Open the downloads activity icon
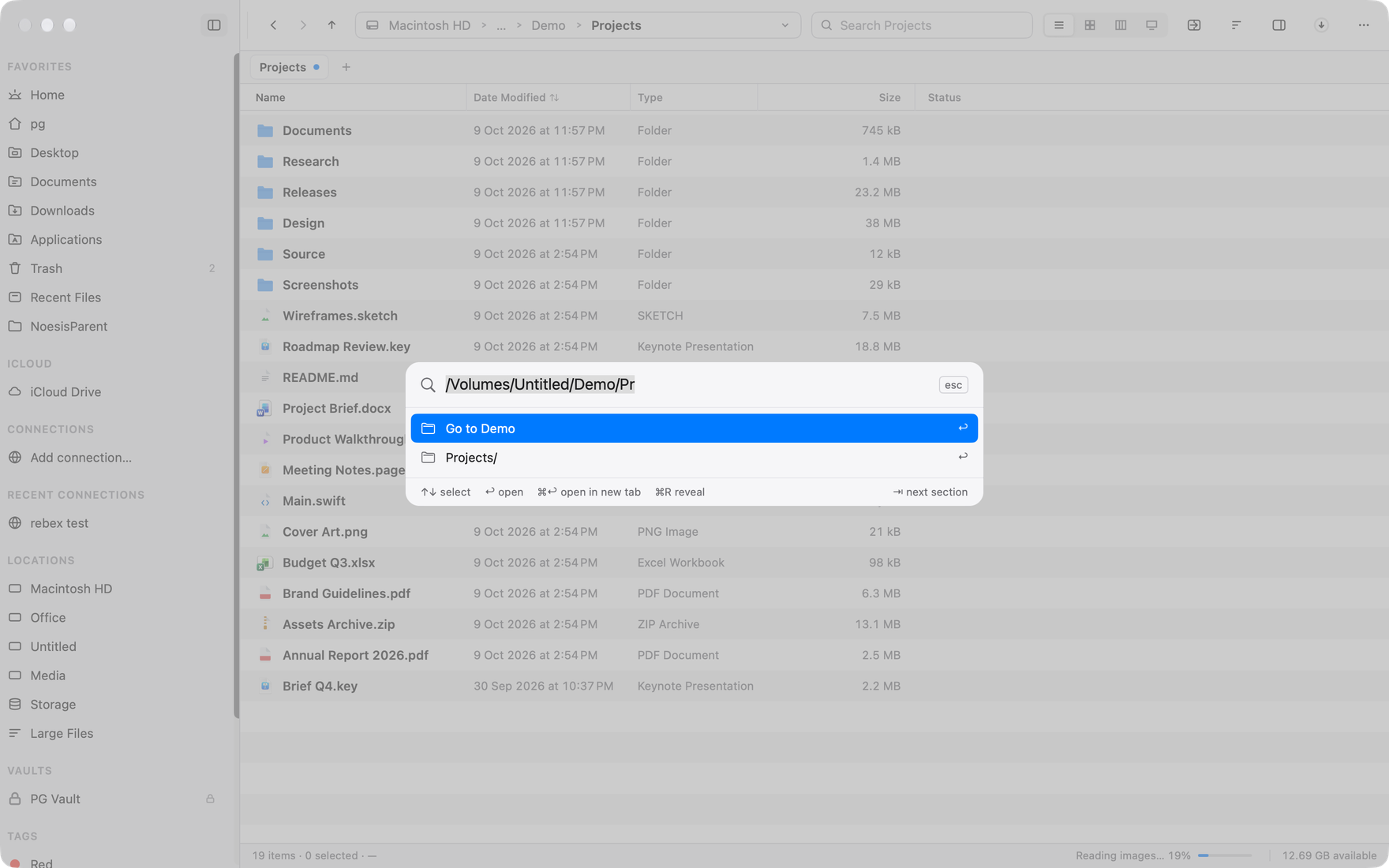This screenshot has width=1389, height=868. click(1321, 25)
